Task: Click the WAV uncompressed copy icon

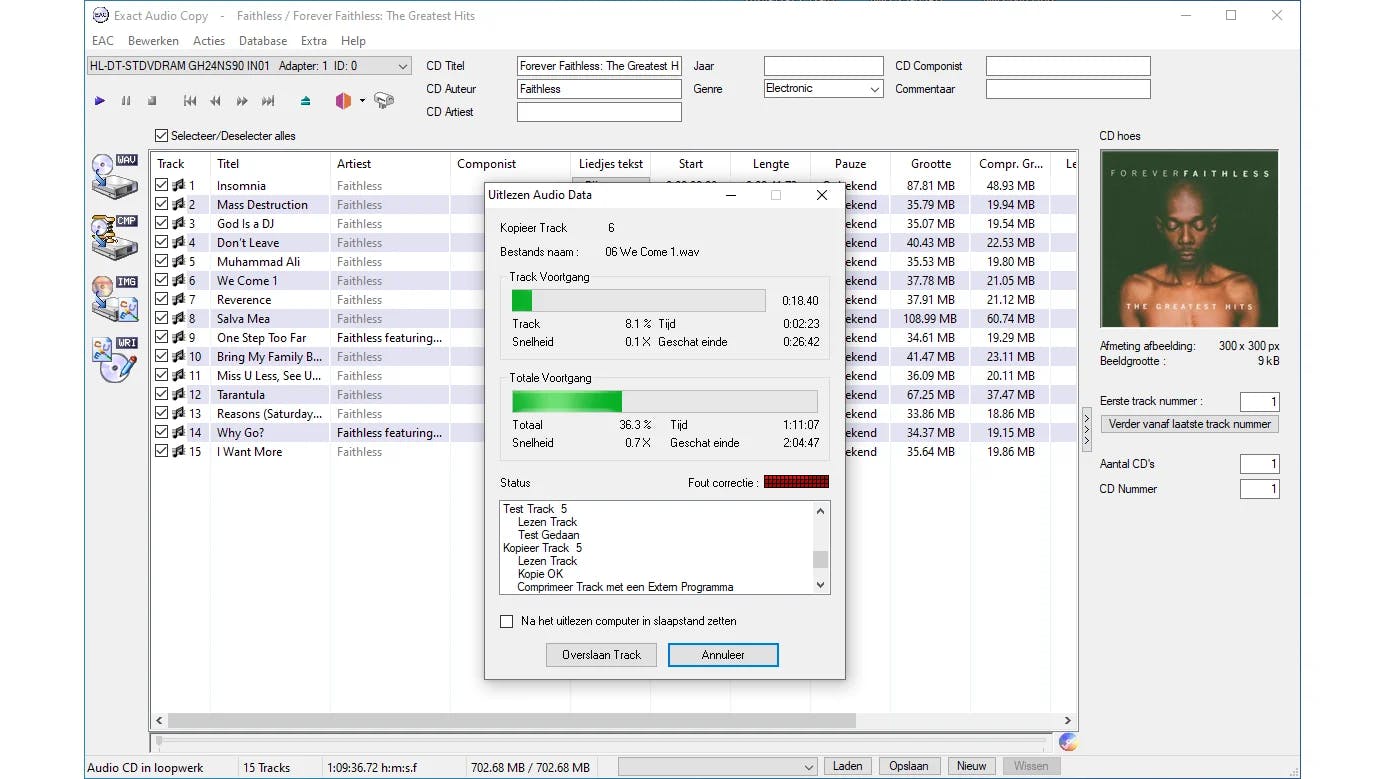Action: tap(115, 176)
